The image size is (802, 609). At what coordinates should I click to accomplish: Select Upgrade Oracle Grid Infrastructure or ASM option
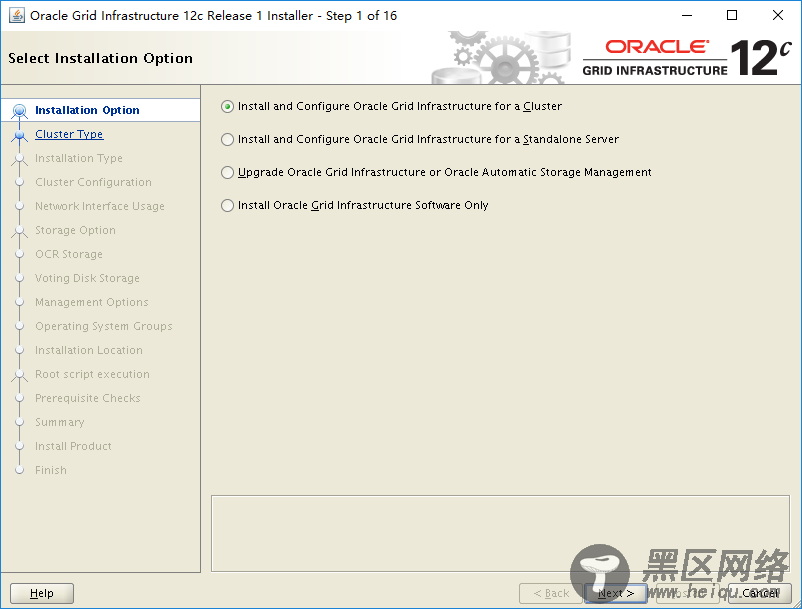tap(228, 172)
